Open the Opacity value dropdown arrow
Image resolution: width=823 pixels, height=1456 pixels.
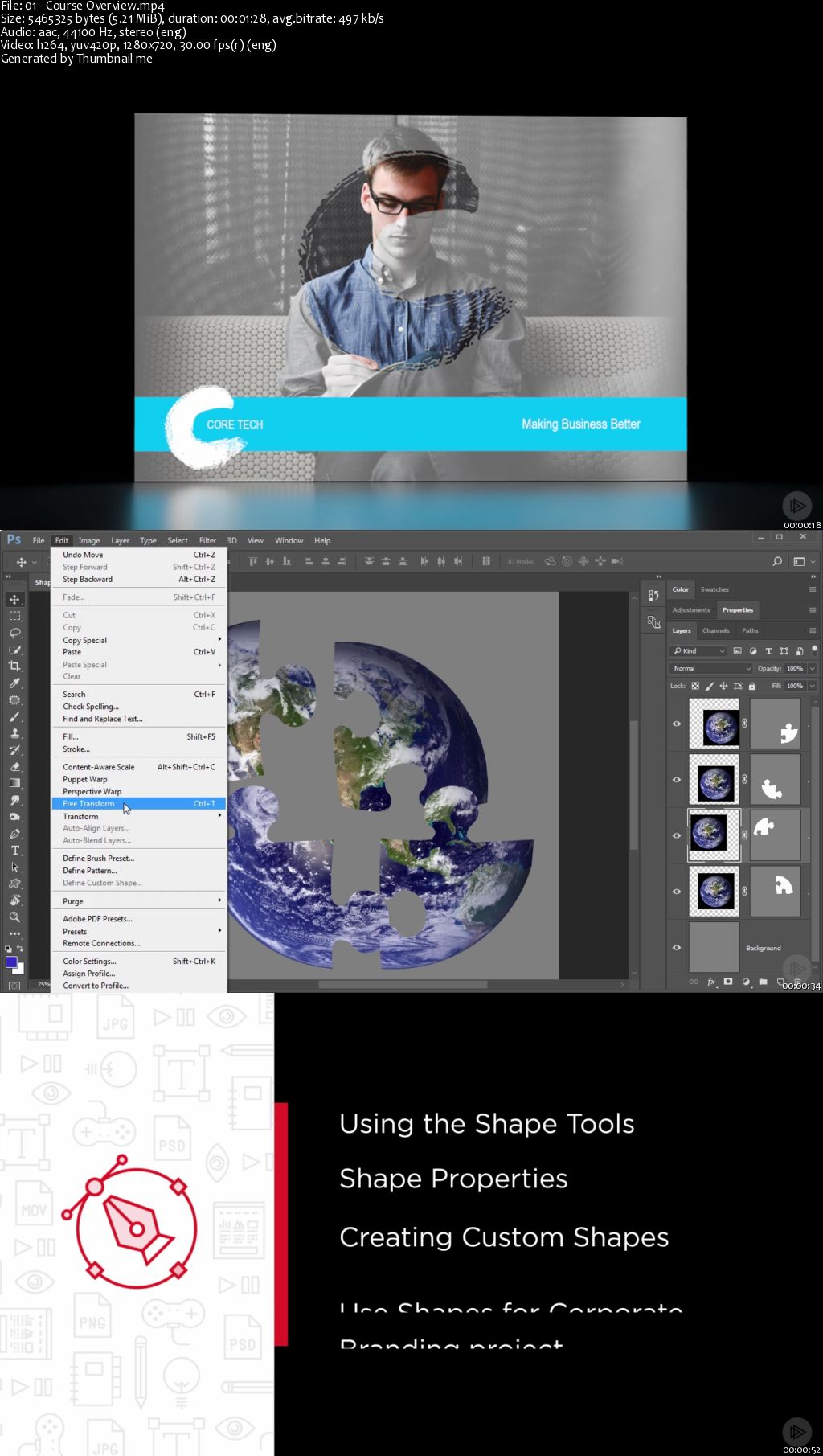[x=813, y=668]
